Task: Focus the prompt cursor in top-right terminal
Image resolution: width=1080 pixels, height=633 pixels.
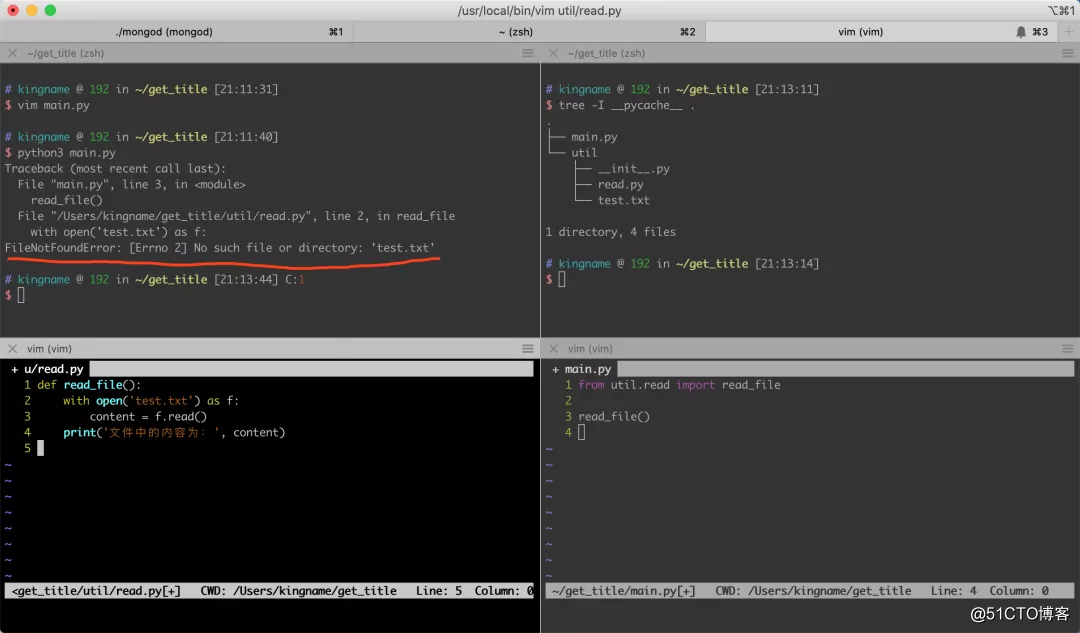Action: 561,280
